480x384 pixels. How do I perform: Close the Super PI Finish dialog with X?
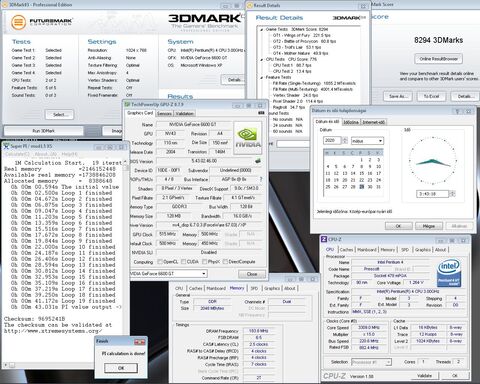click(x=140, y=342)
